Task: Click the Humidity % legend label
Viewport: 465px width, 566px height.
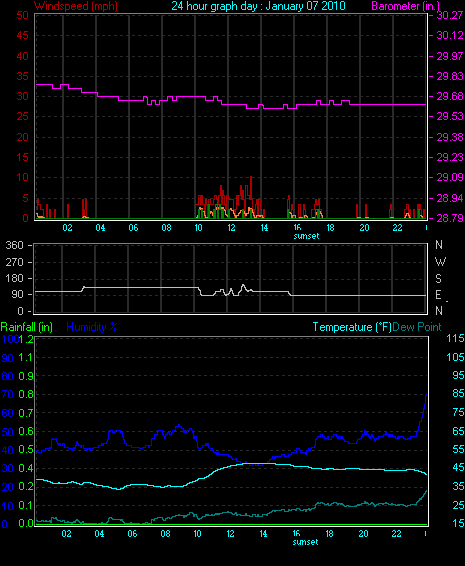Action: point(92,327)
